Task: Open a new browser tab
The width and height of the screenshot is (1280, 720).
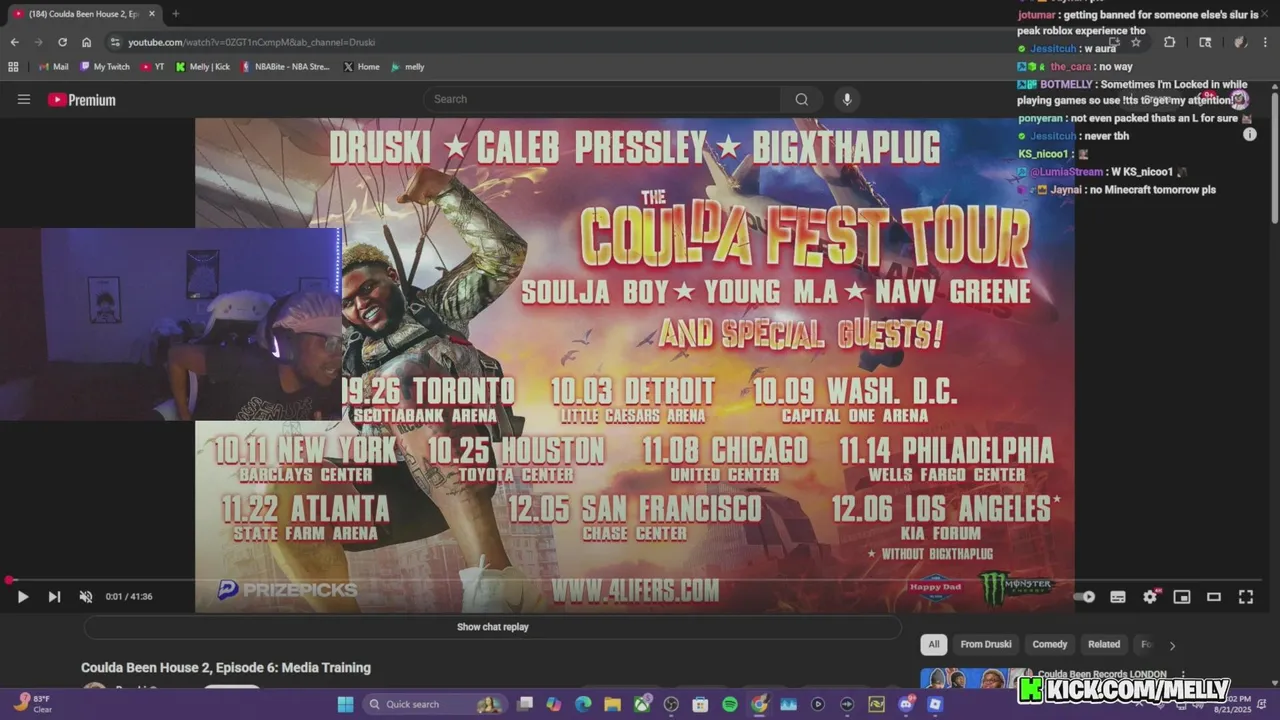Action: 175,14
